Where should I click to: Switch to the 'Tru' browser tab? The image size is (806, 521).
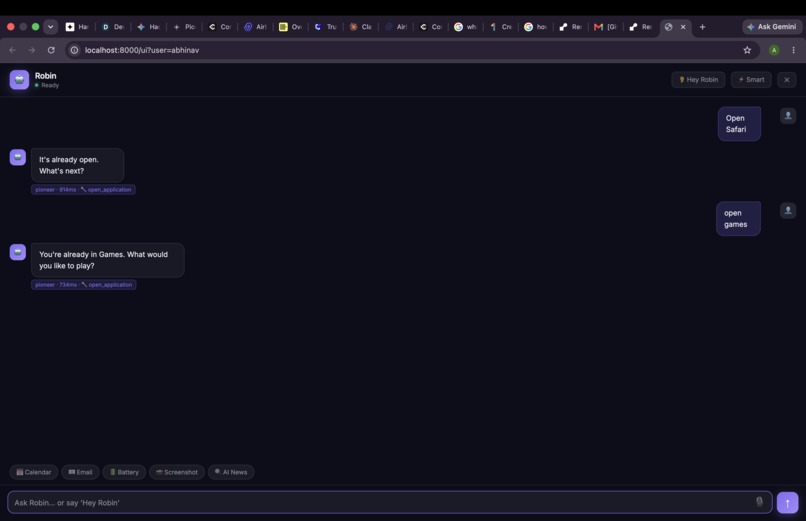pyautogui.click(x=325, y=27)
